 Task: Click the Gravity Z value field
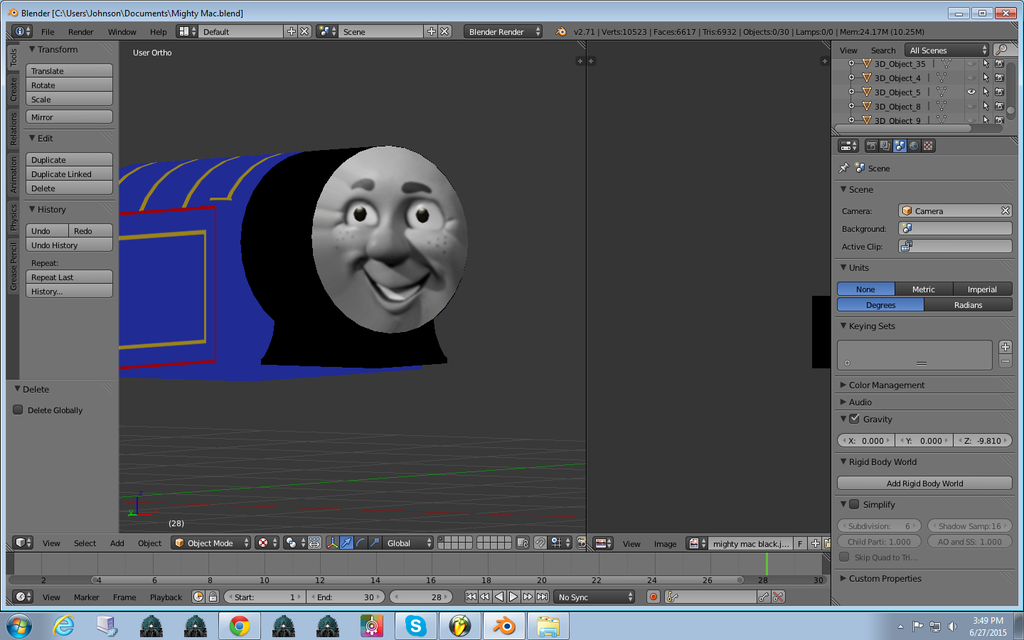983,440
